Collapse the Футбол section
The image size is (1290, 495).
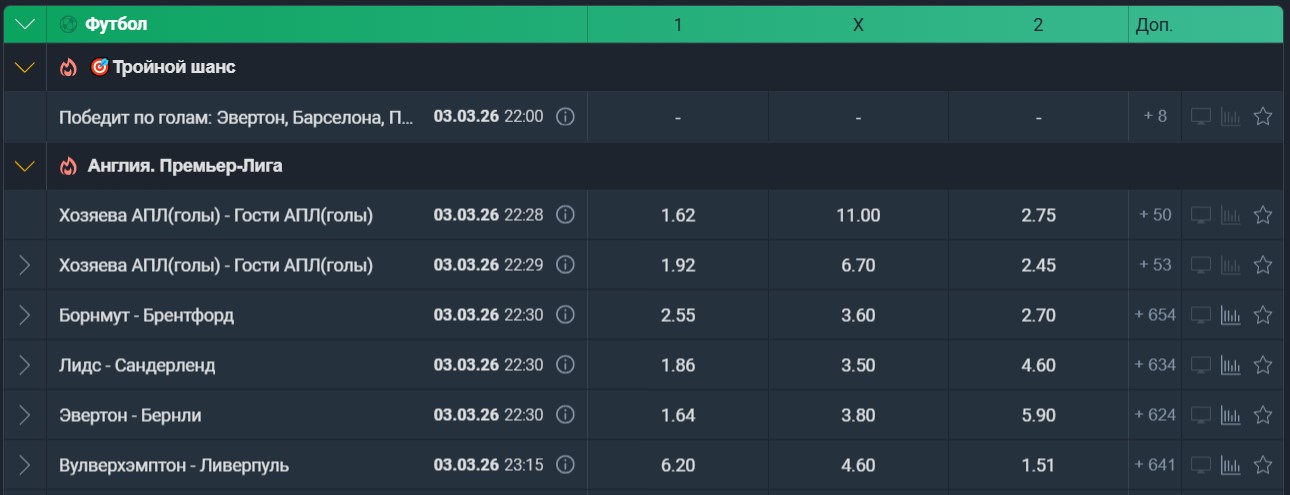point(25,24)
